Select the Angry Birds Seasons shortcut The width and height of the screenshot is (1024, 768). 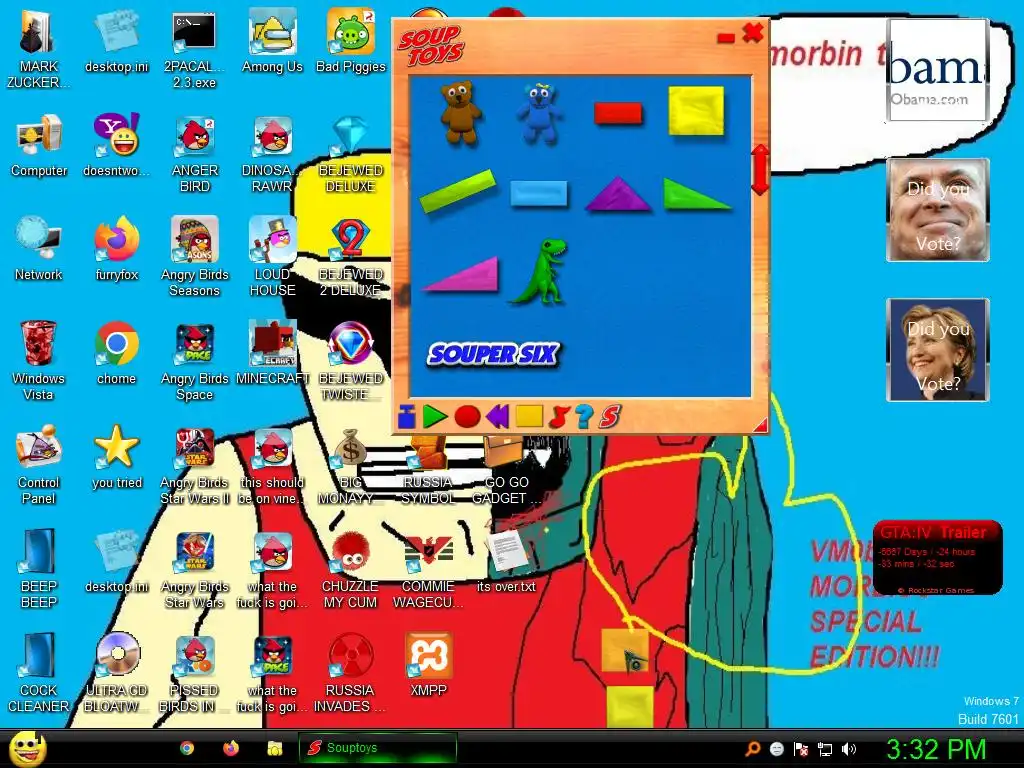click(195, 257)
